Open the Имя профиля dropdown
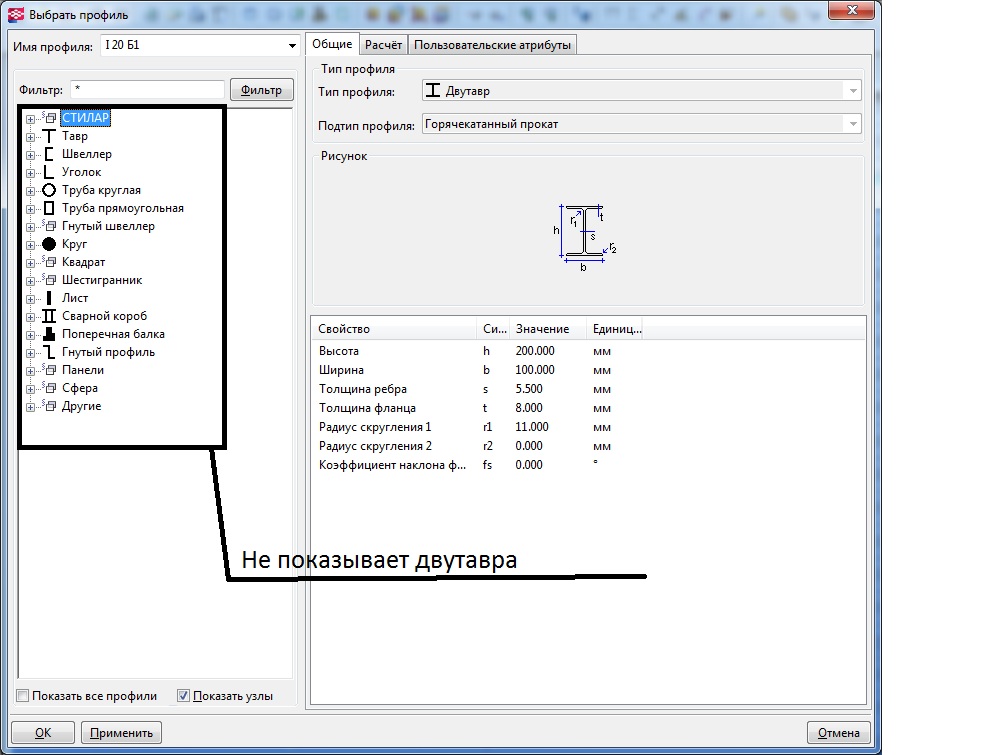 [x=292, y=46]
